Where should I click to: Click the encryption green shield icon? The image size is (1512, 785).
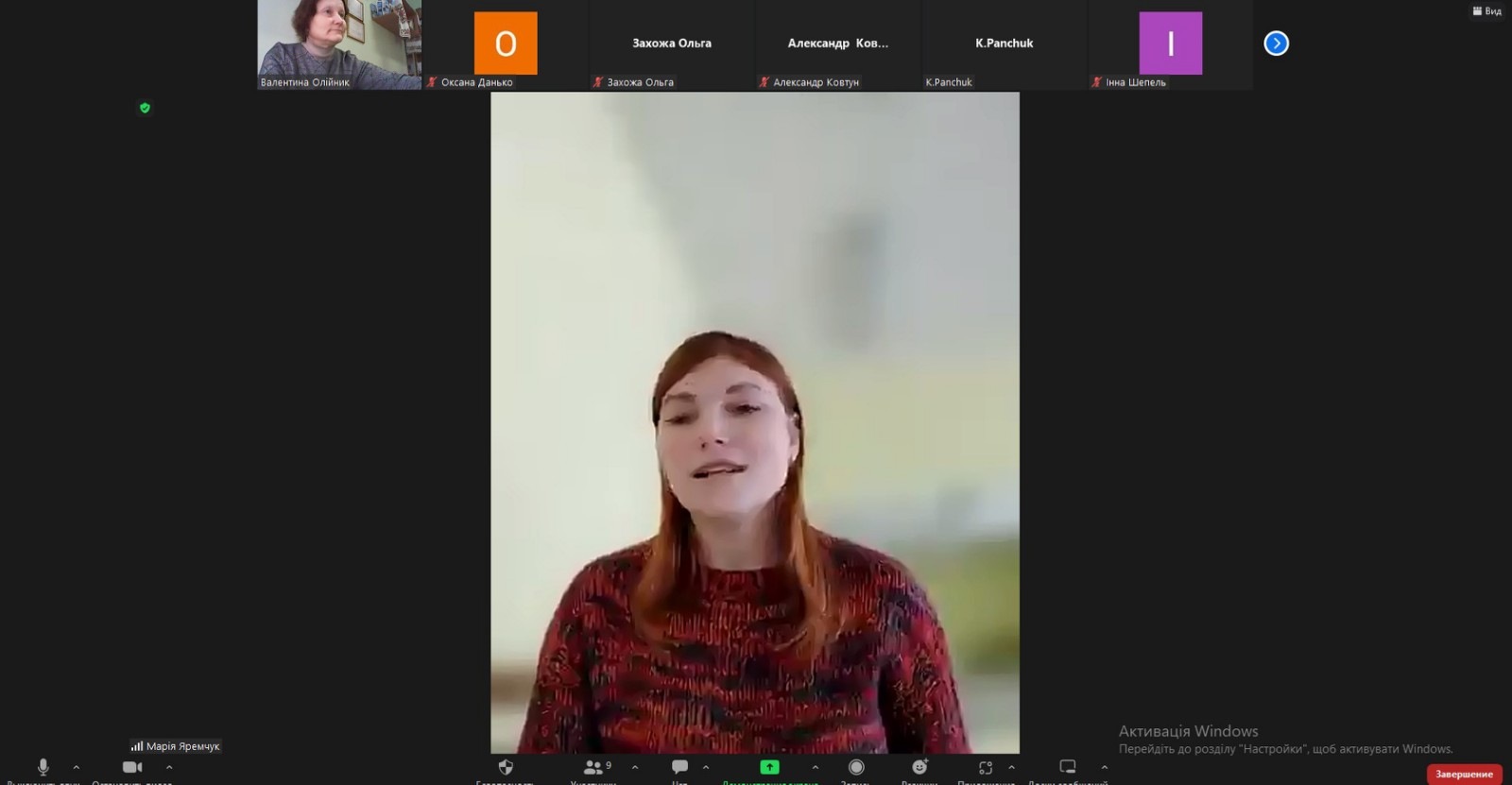[145, 108]
